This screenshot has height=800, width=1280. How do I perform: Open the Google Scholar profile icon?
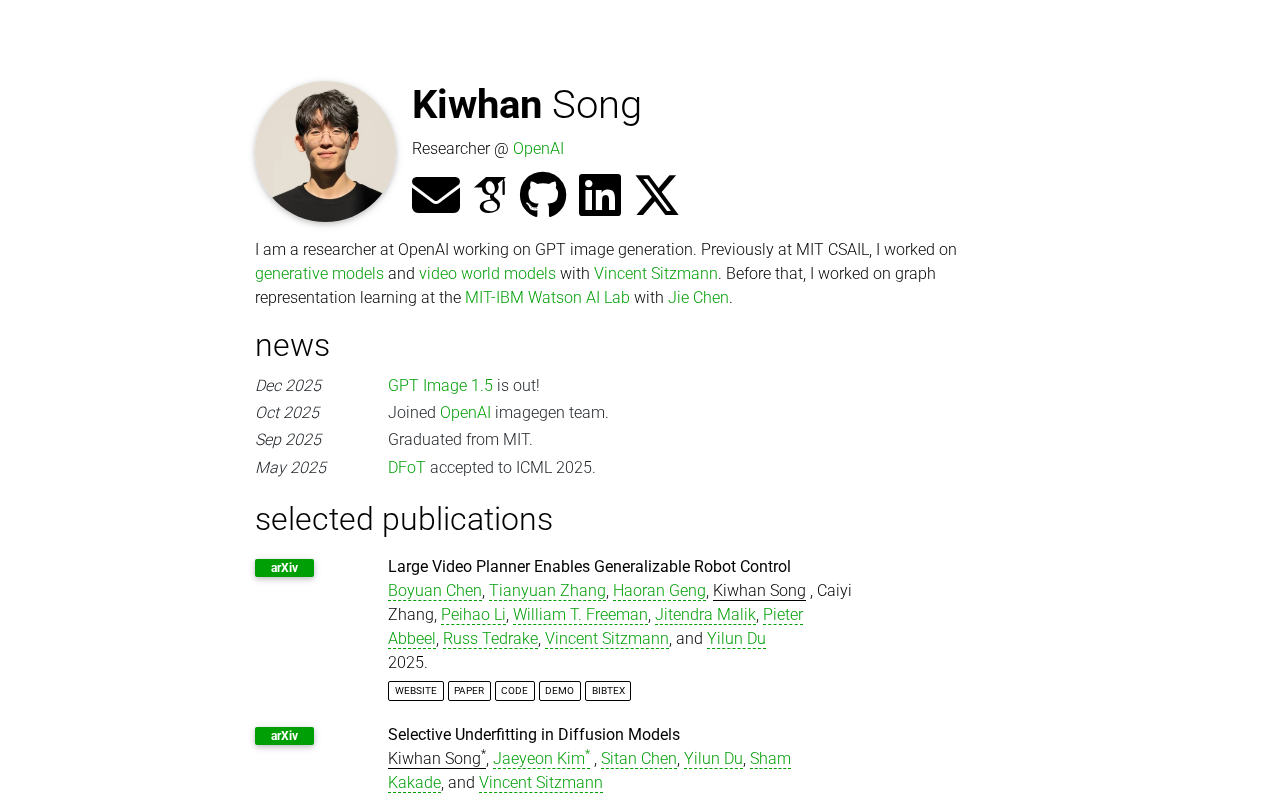coord(490,195)
